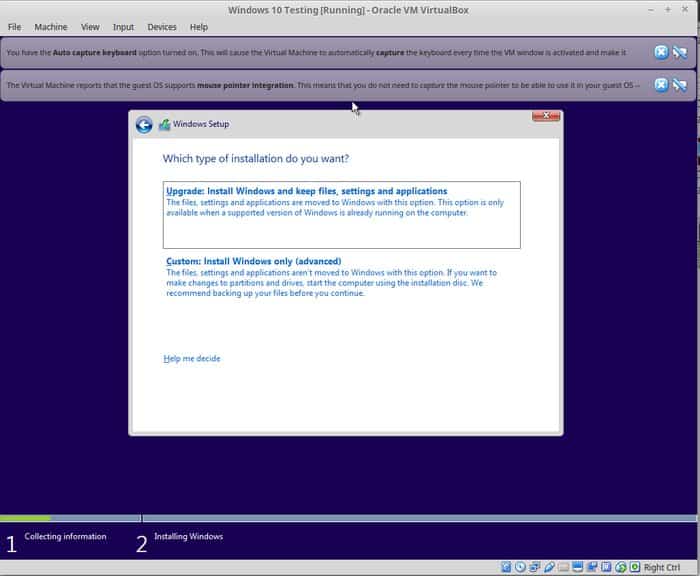The height and width of the screenshot is (576, 700).
Task: Open the File menu
Action: [x=14, y=27]
